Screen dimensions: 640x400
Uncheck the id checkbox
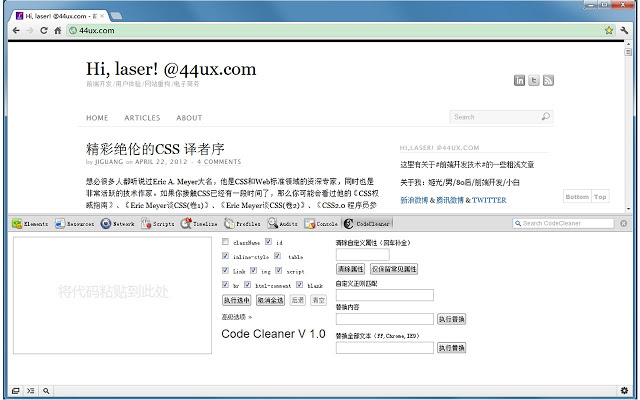[x=268, y=242]
